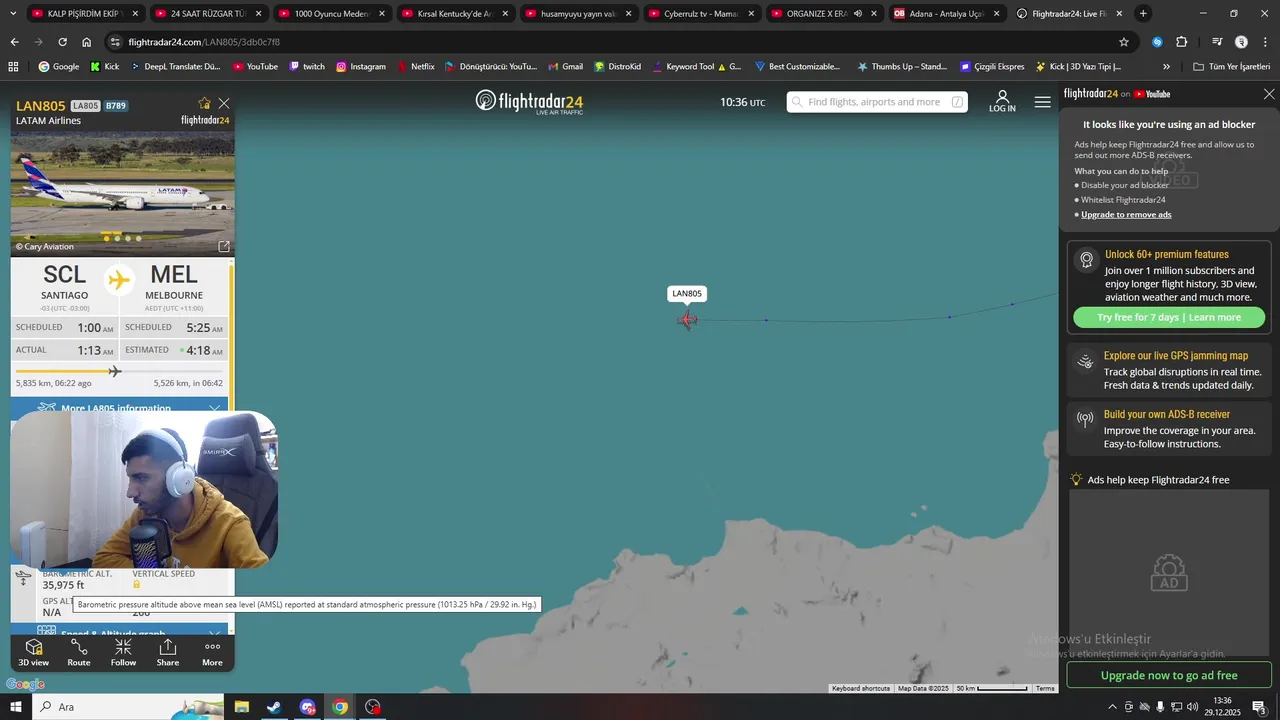The width and height of the screenshot is (1280, 720).
Task: Click the flight progress bar plane marker
Action: pyautogui.click(x=115, y=371)
